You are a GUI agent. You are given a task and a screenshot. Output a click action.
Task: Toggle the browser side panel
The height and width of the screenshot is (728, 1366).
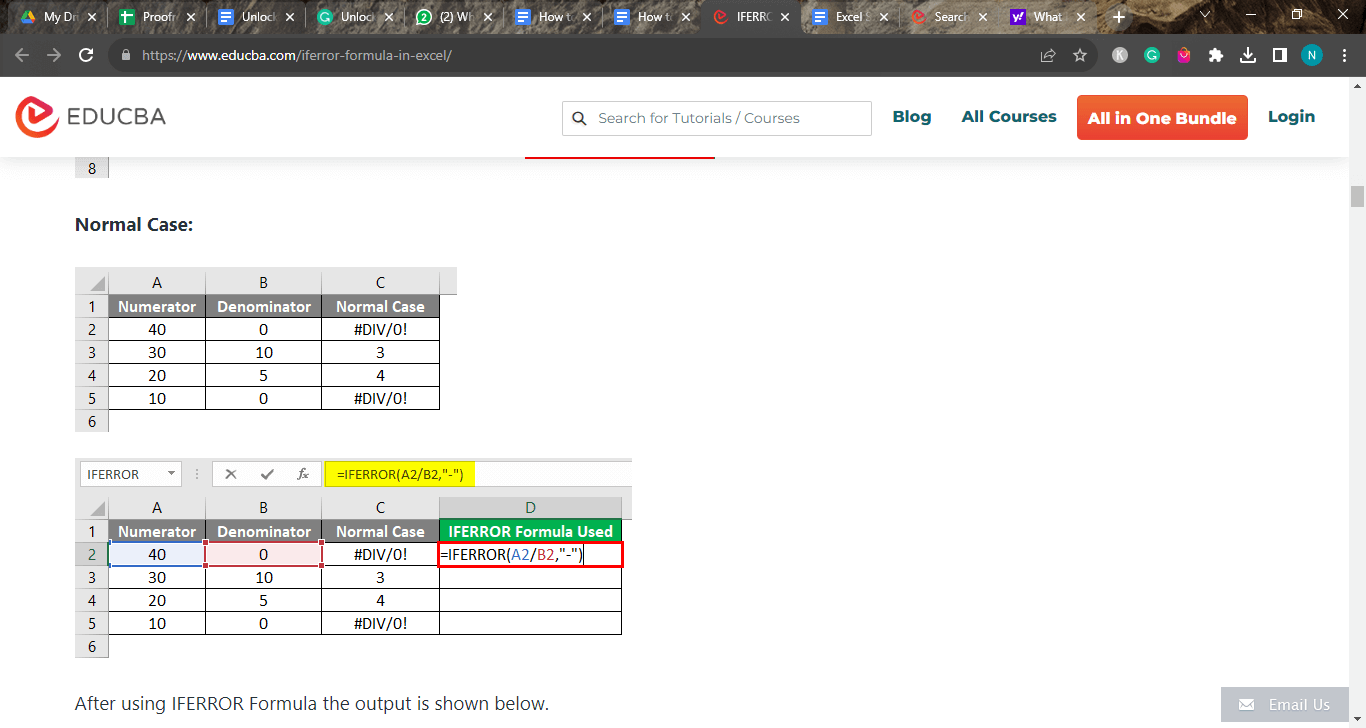click(x=1280, y=55)
